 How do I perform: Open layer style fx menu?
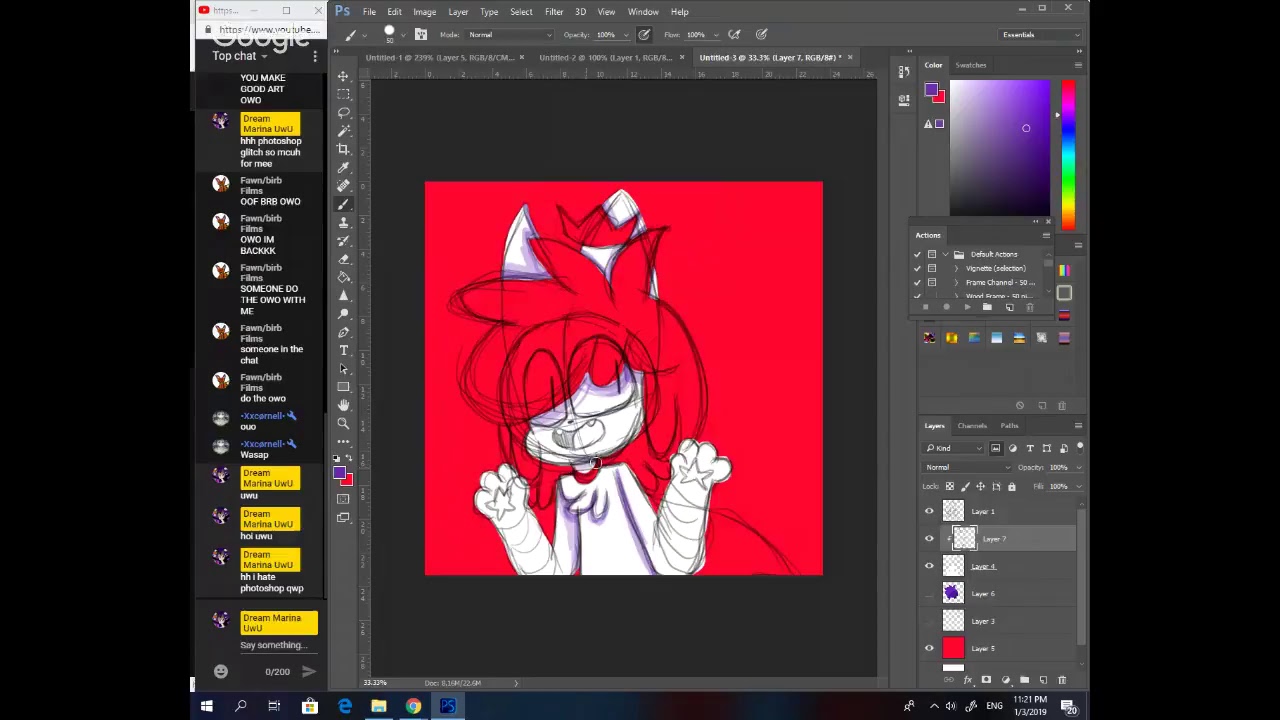click(967, 680)
